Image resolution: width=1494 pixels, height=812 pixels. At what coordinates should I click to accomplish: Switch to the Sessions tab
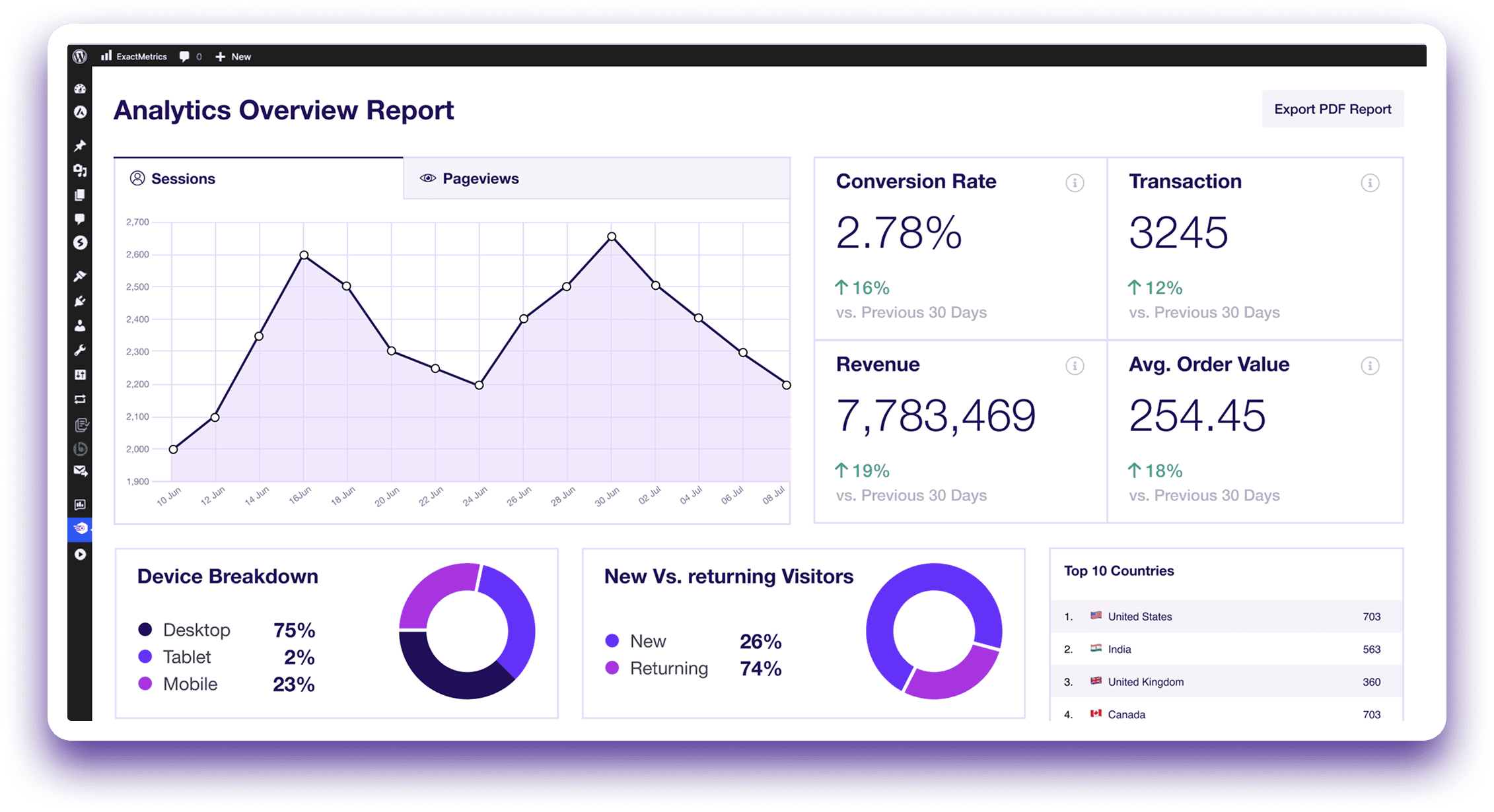(x=258, y=178)
